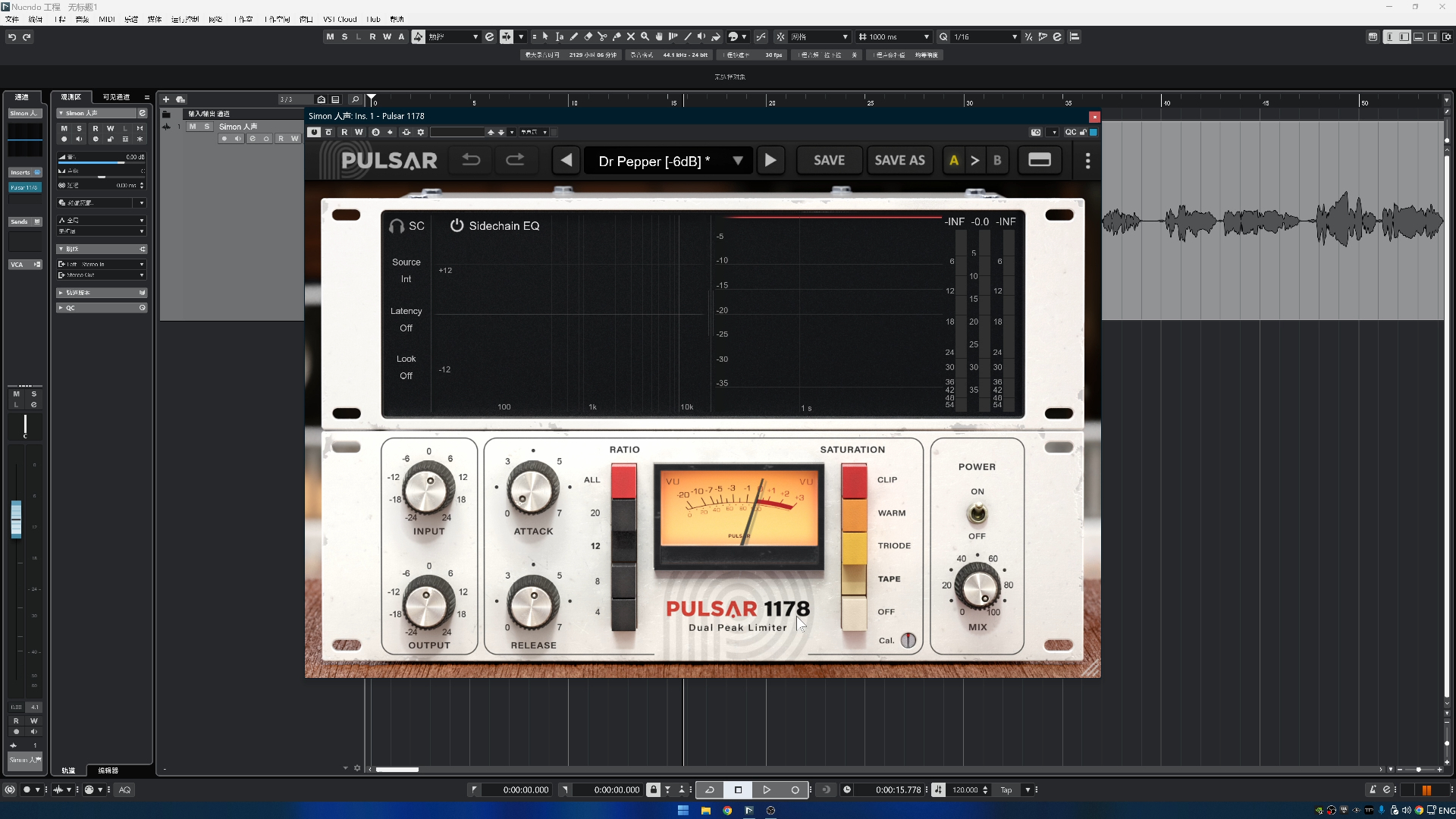Click SAVE AS preset button
The width and height of the screenshot is (1456, 819).
point(899,160)
